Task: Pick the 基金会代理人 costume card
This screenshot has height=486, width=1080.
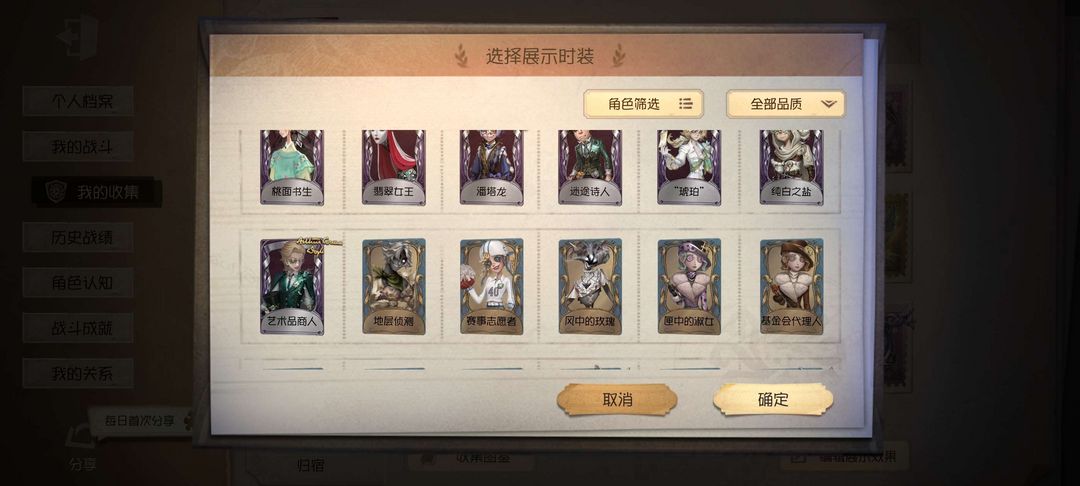Action: click(791, 286)
